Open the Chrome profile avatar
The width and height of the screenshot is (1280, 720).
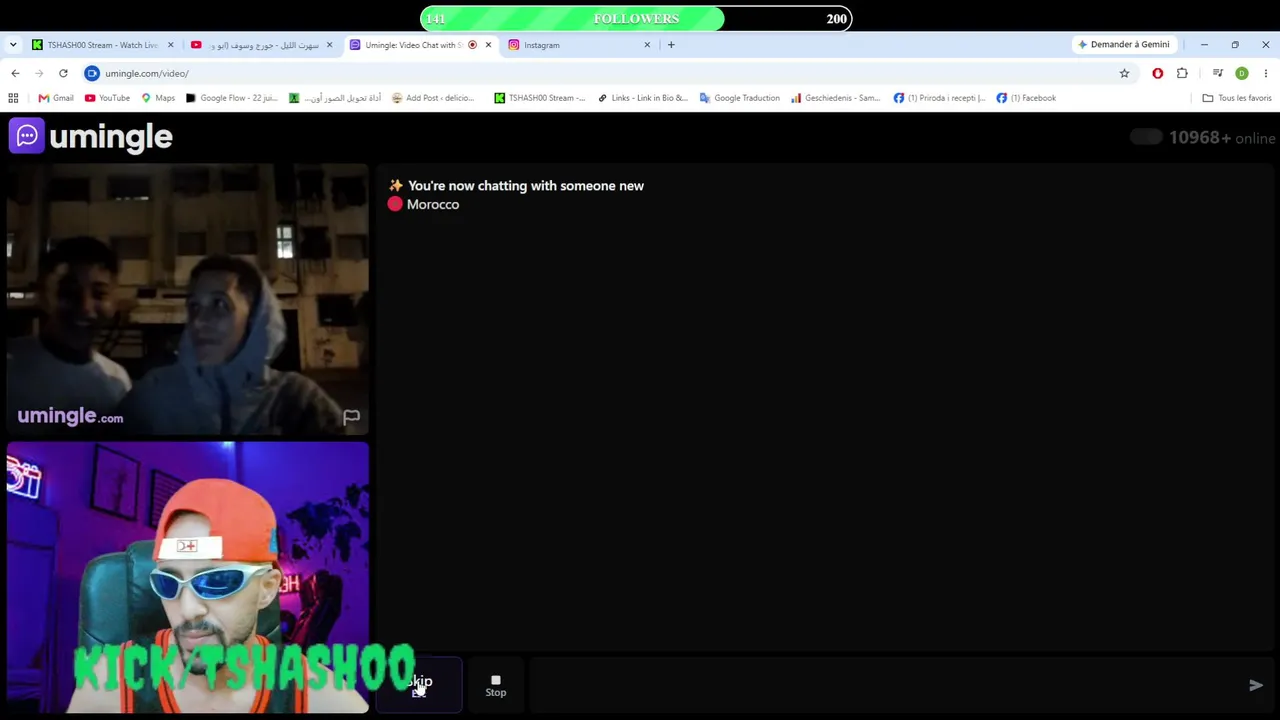pyautogui.click(x=1242, y=73)
